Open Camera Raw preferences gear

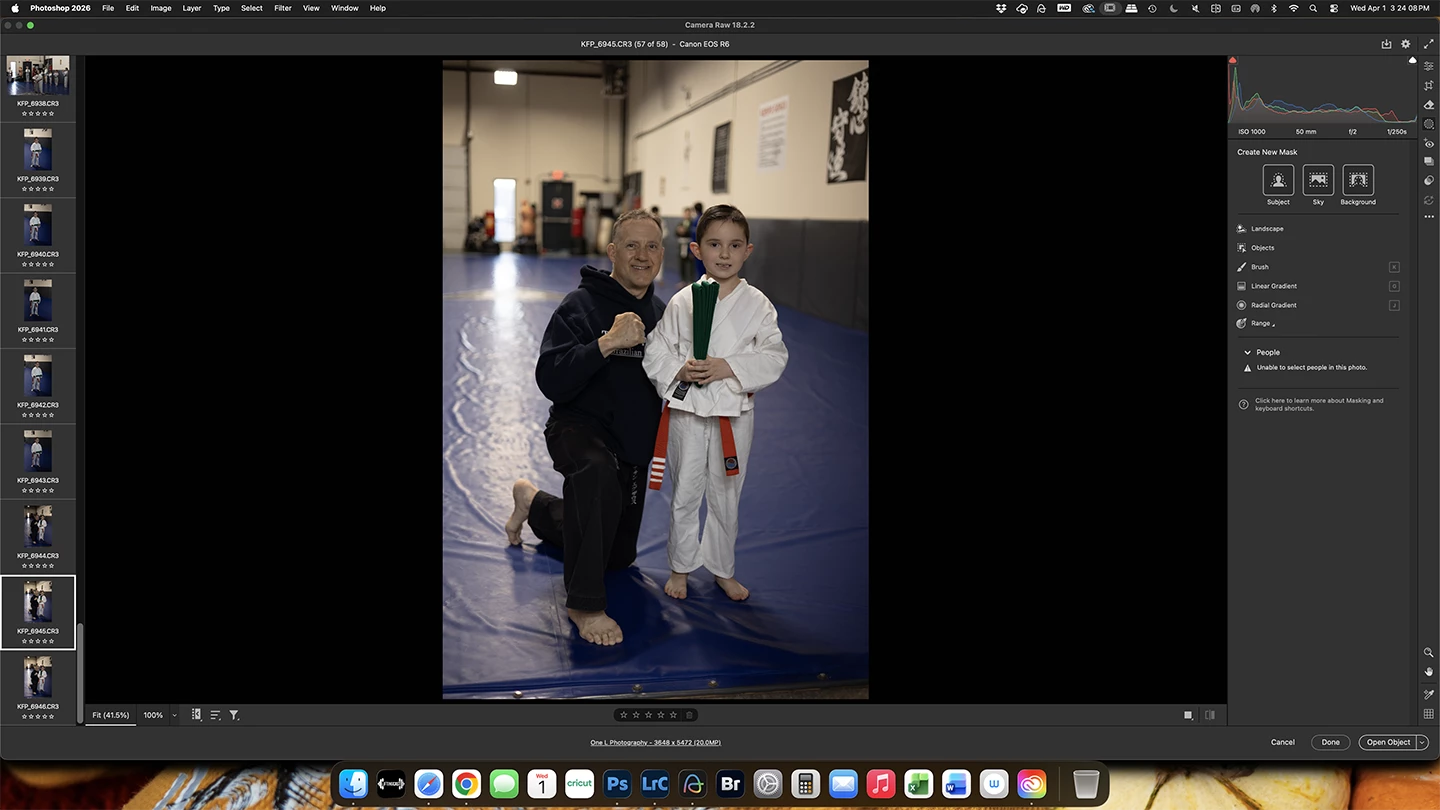click(x=1405, y=44)
